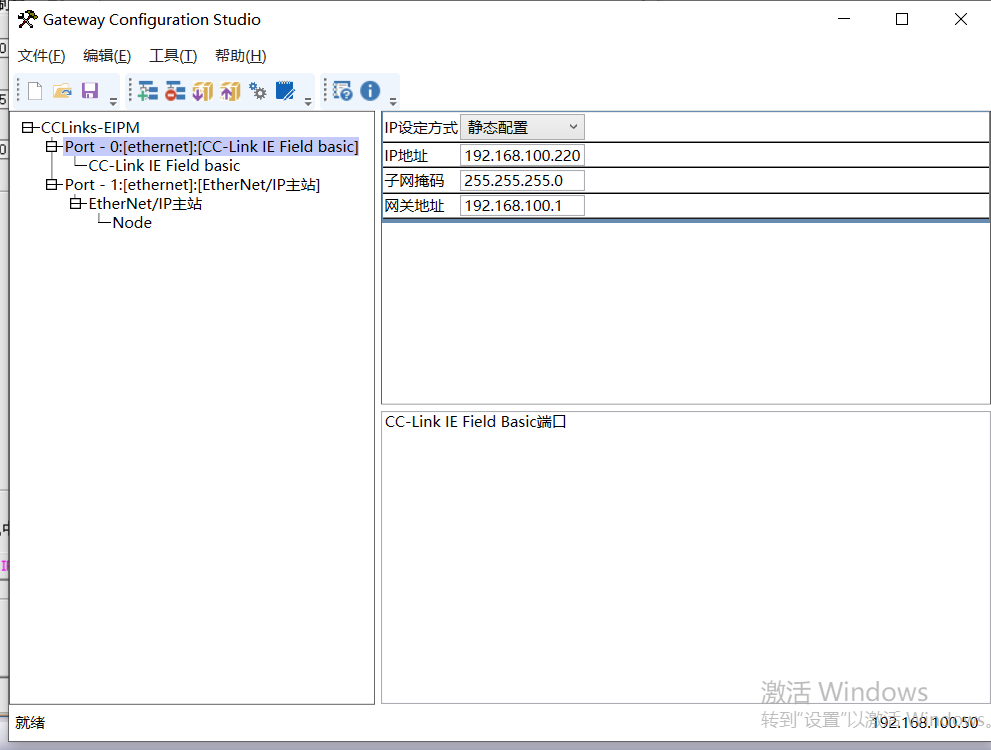The image size is (991, 750).
Task: Click the IP设定方式 label
Action: click(x=421, y=128)
